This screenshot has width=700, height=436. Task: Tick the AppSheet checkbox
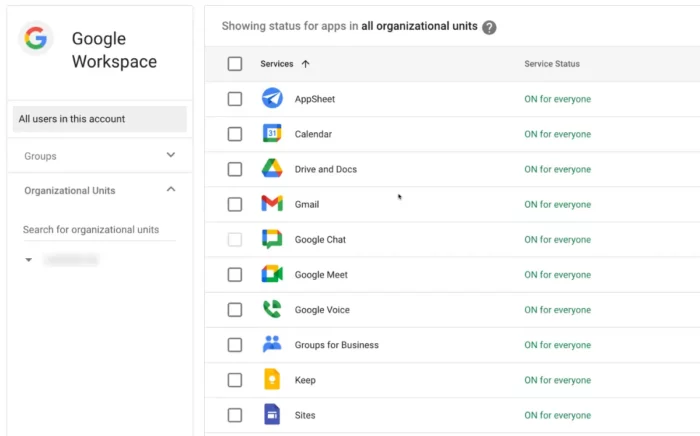(x=235, y=99)
